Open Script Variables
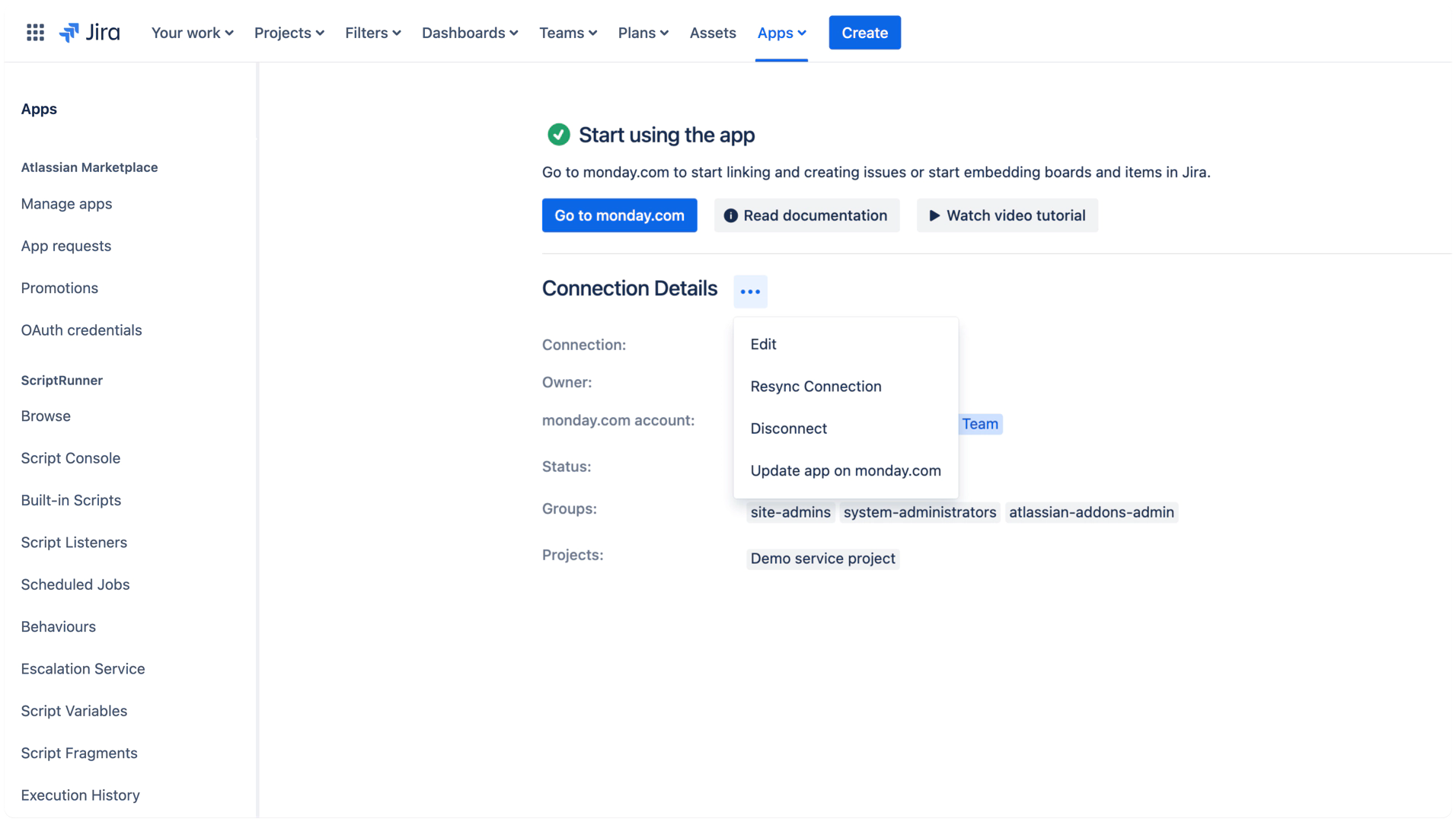Image resolution: width=1456 pixels, height=822 pixels. [x=74, y=711]
